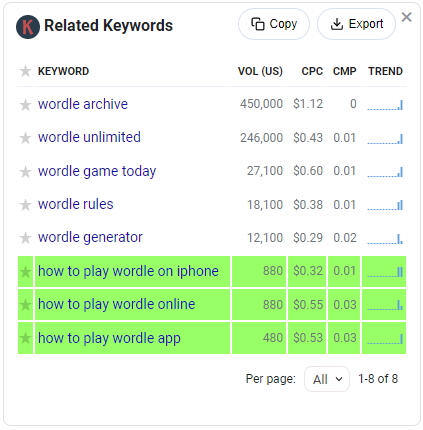Click the $0.38 CPC value
Screen dimensions: 423x430
pos(308,204)
